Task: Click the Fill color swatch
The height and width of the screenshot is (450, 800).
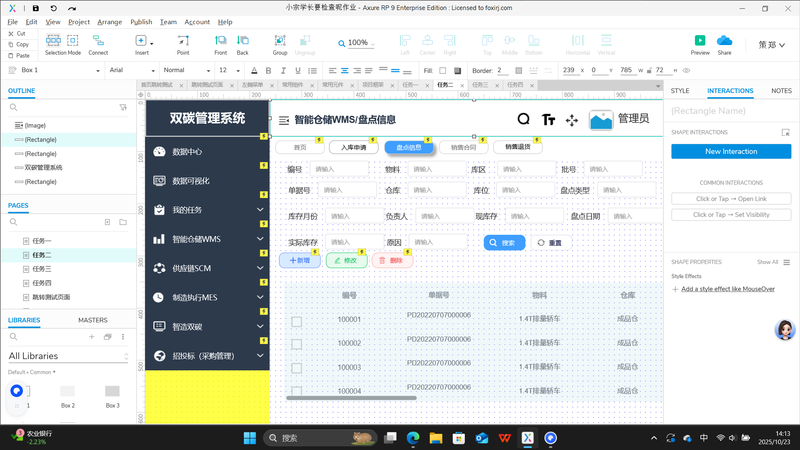Action: click(456, 70)
